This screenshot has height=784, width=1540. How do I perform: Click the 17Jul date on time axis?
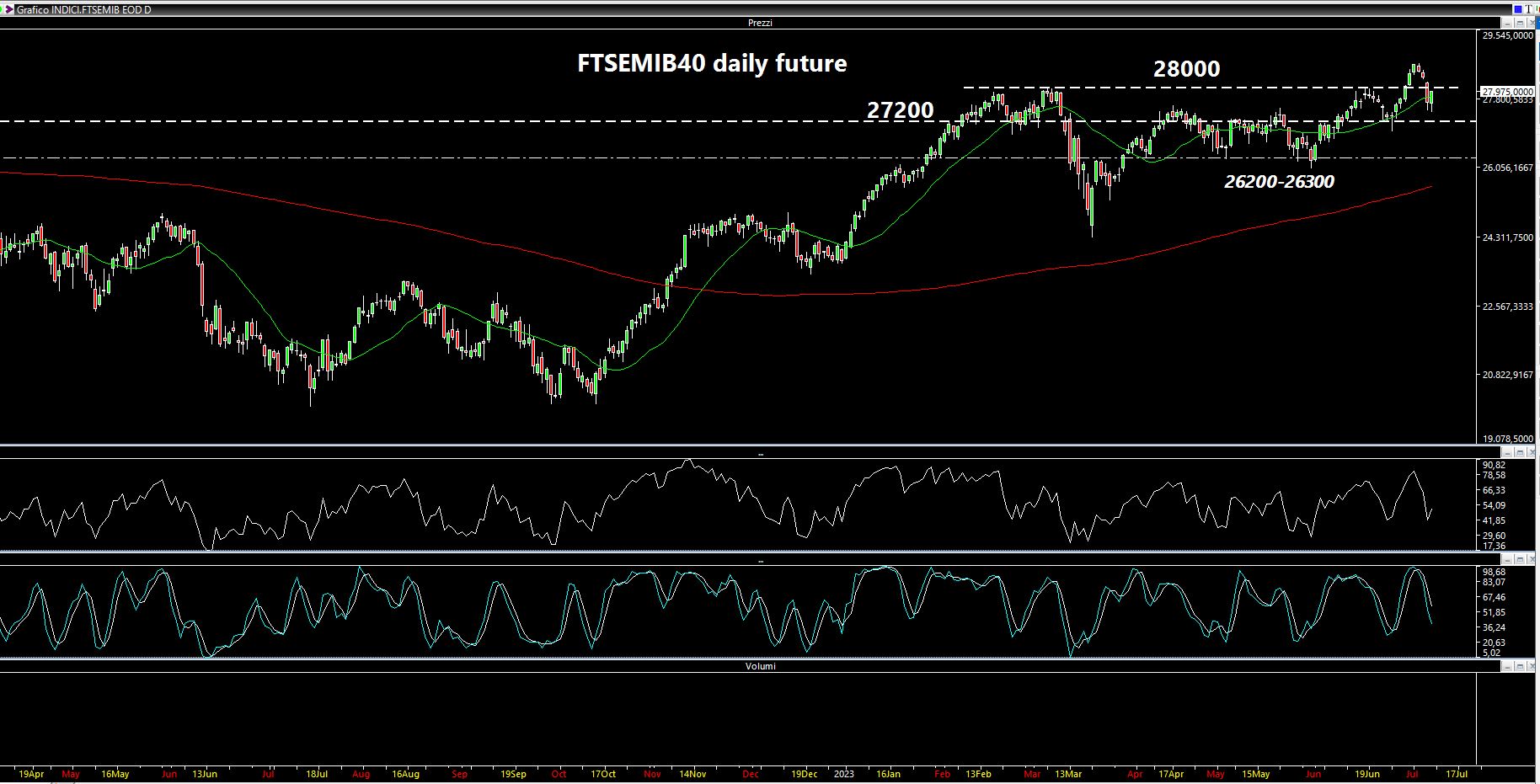pyautogui.click(x=1457, y=773)
